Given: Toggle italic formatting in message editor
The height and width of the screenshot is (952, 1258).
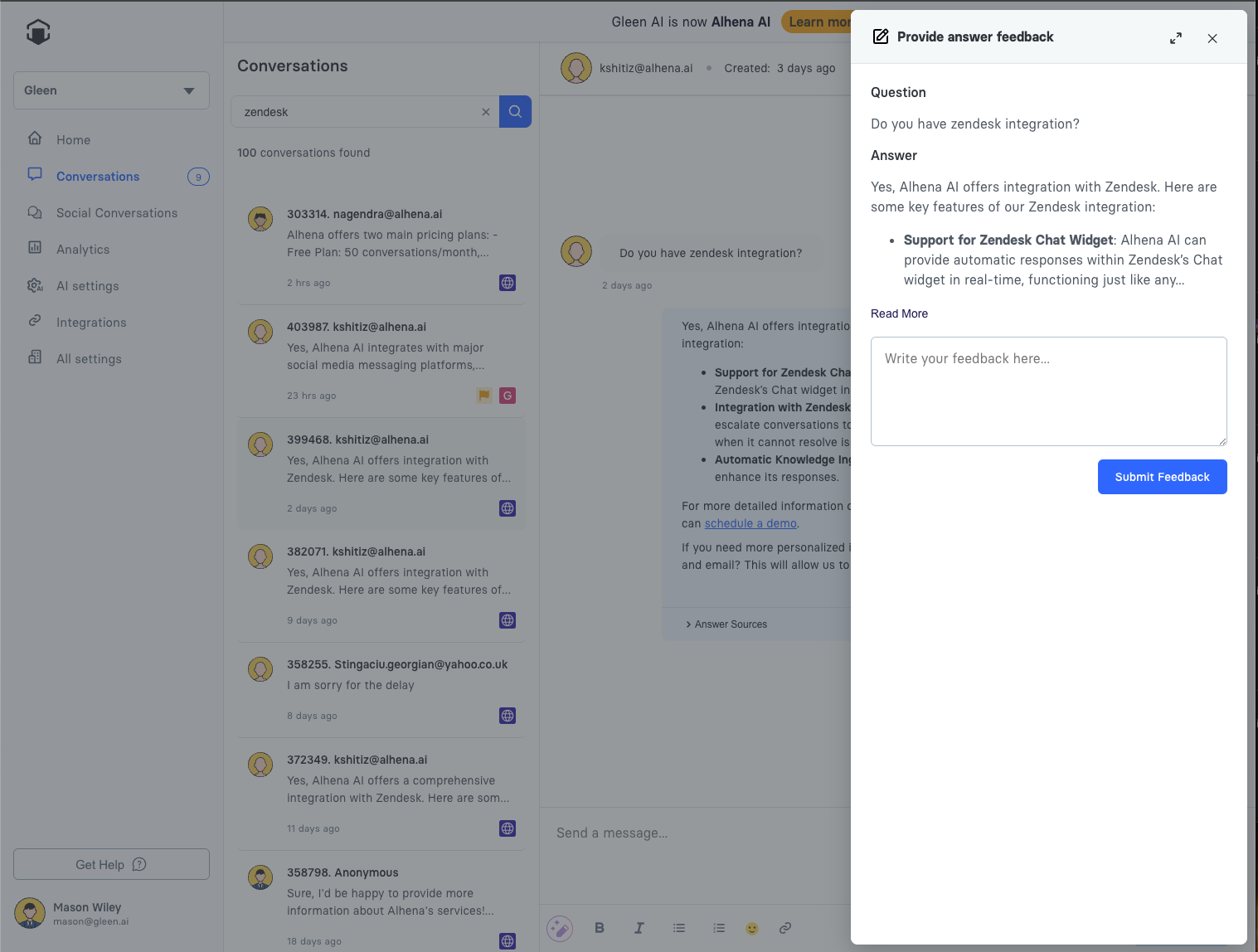Looking at the screenshot, I should tap(639, 928).
